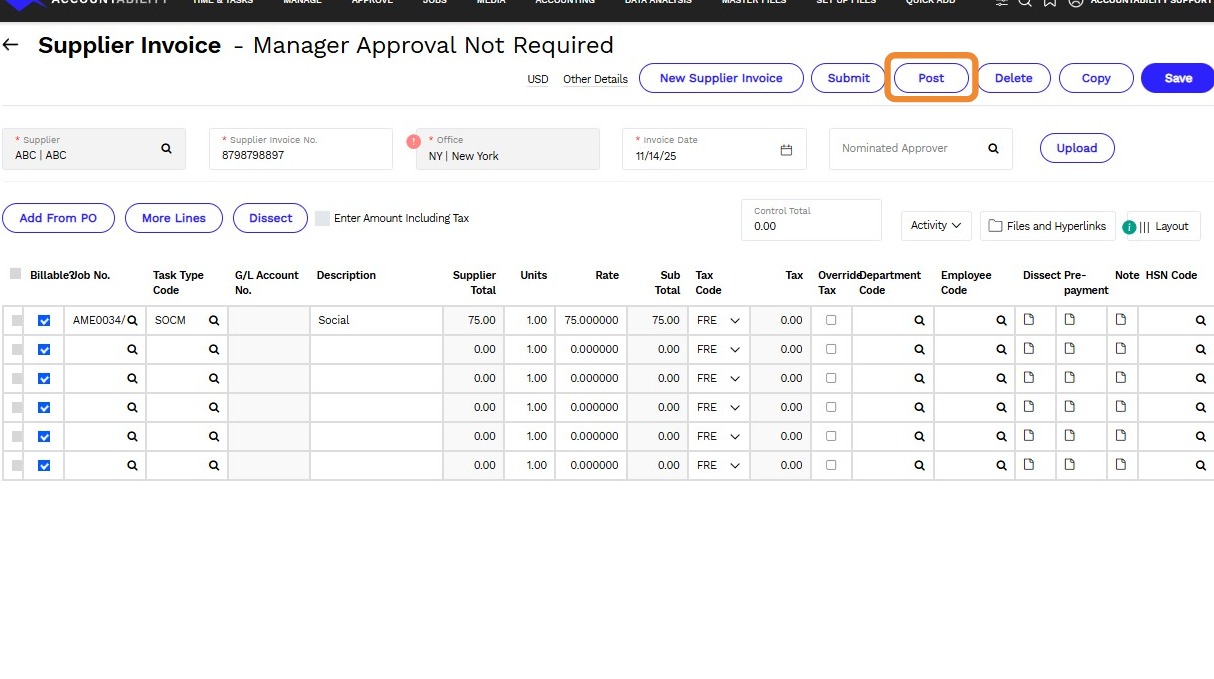Delete this supplier invoice
This screenshot has width=1214, height=679.
[1013, 78]
